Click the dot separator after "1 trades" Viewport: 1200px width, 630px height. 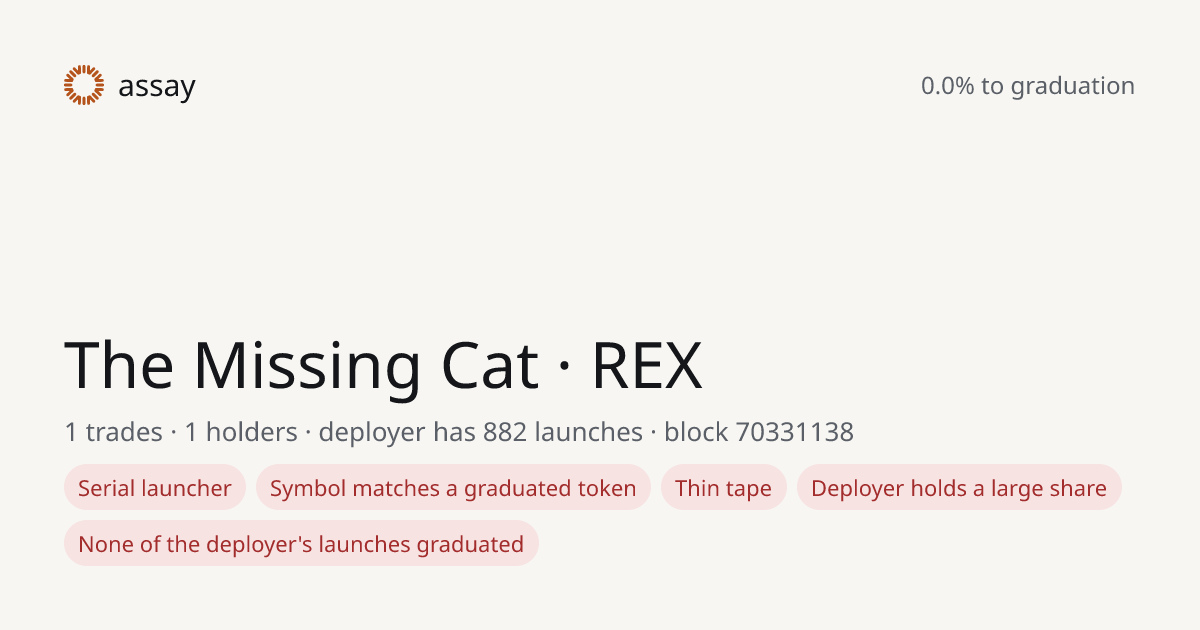coord(173,433)
